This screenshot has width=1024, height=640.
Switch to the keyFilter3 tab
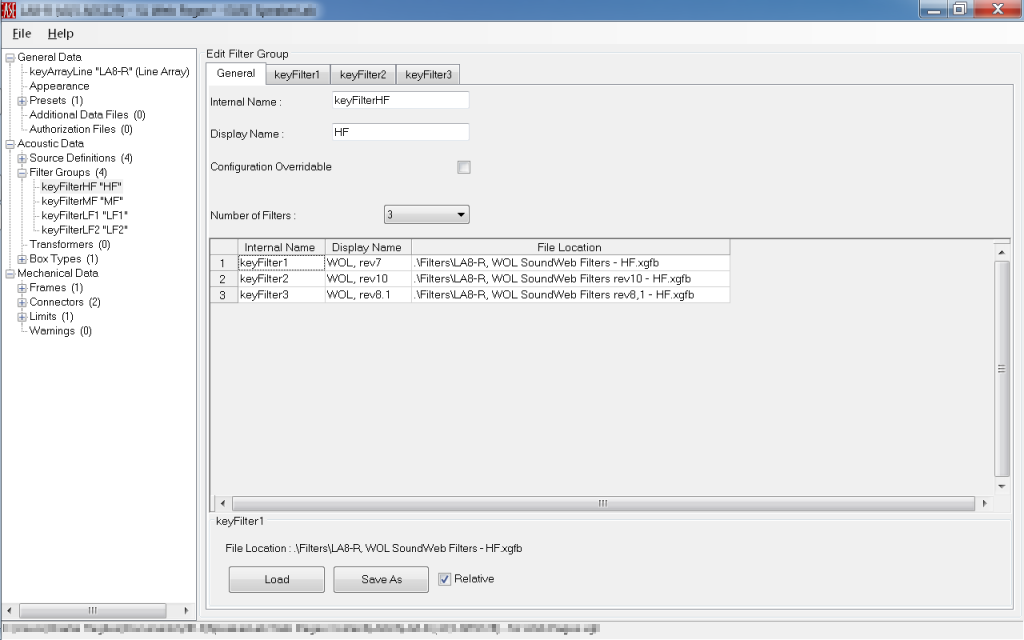(x=428, y=74)
